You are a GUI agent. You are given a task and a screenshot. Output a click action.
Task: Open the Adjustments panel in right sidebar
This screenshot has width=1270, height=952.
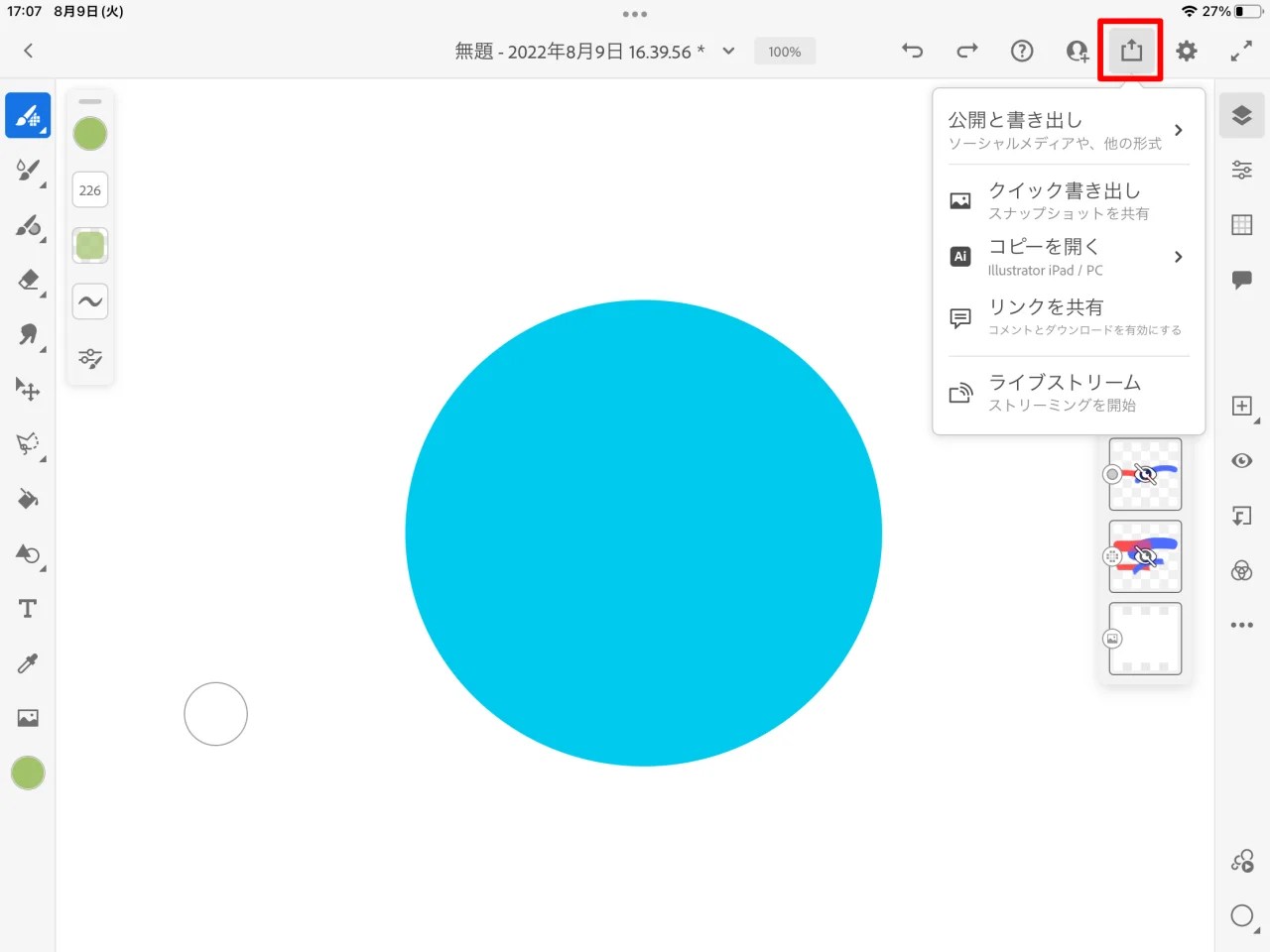(1241, 170)
